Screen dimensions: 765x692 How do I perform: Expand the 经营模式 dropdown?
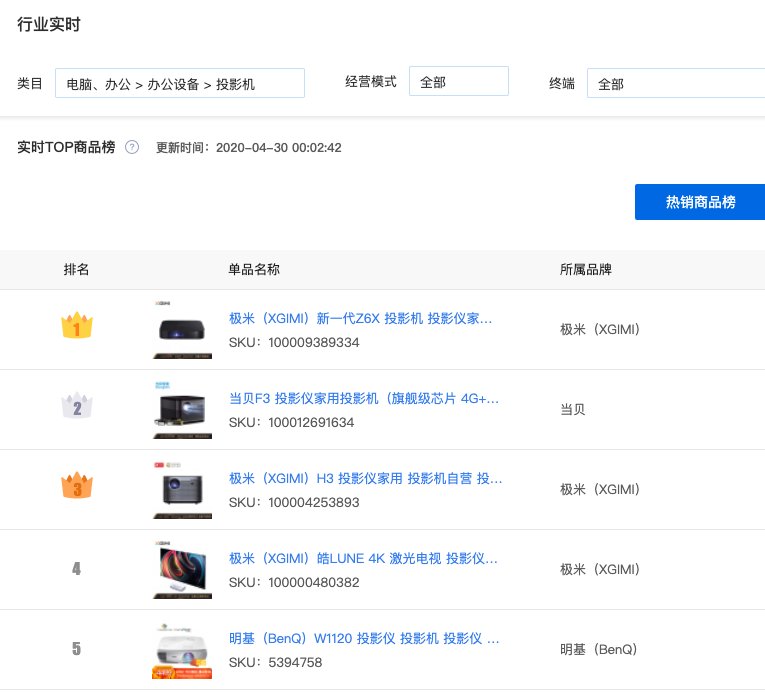coord(458,82)
